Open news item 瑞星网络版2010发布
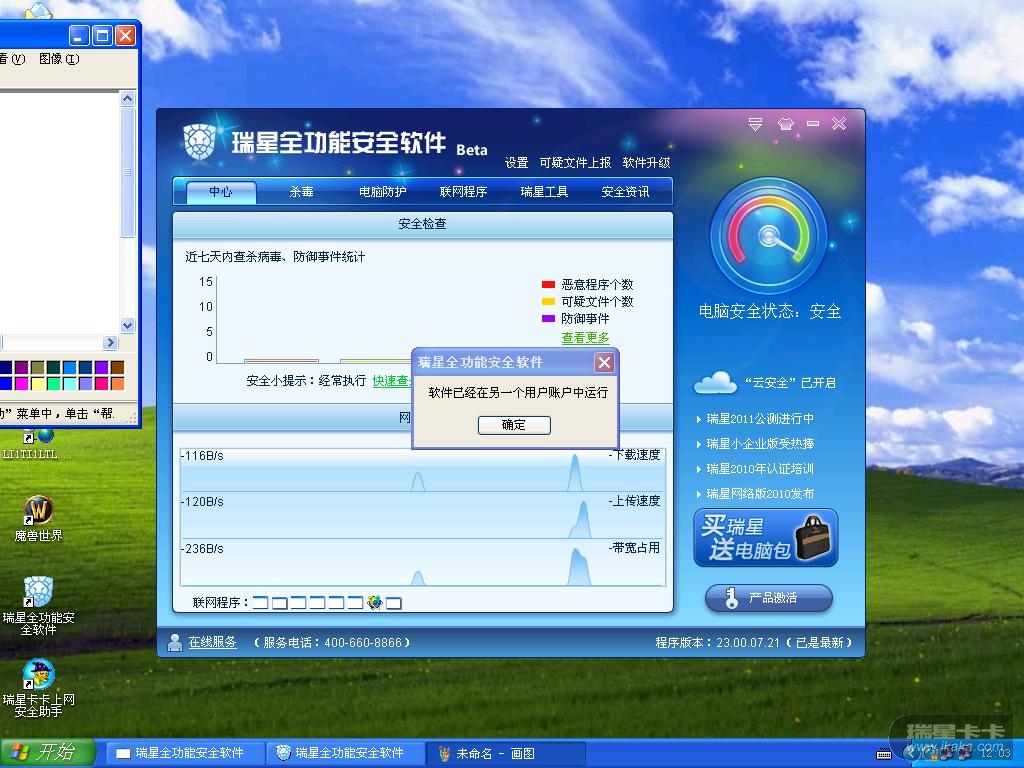Viewport: 1024px width, 768px height. point(760,494)
